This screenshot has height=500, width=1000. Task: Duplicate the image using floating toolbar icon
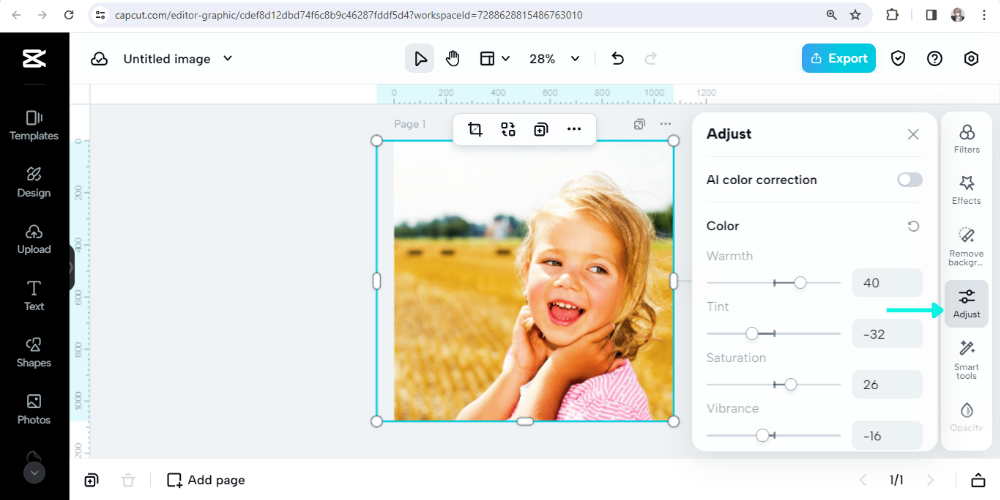pyautogui.click(x=541, y=129)
